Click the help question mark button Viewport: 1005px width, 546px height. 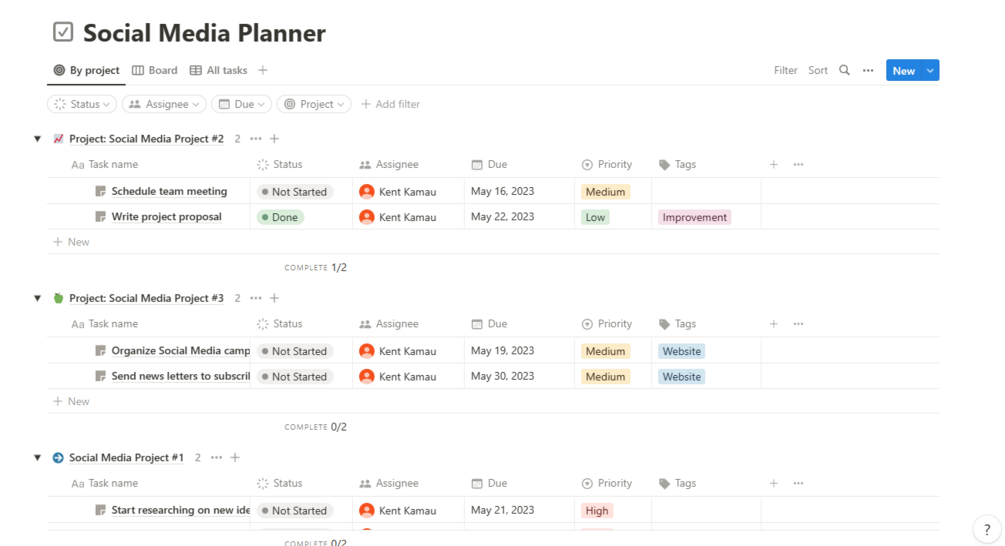point(986,529)
